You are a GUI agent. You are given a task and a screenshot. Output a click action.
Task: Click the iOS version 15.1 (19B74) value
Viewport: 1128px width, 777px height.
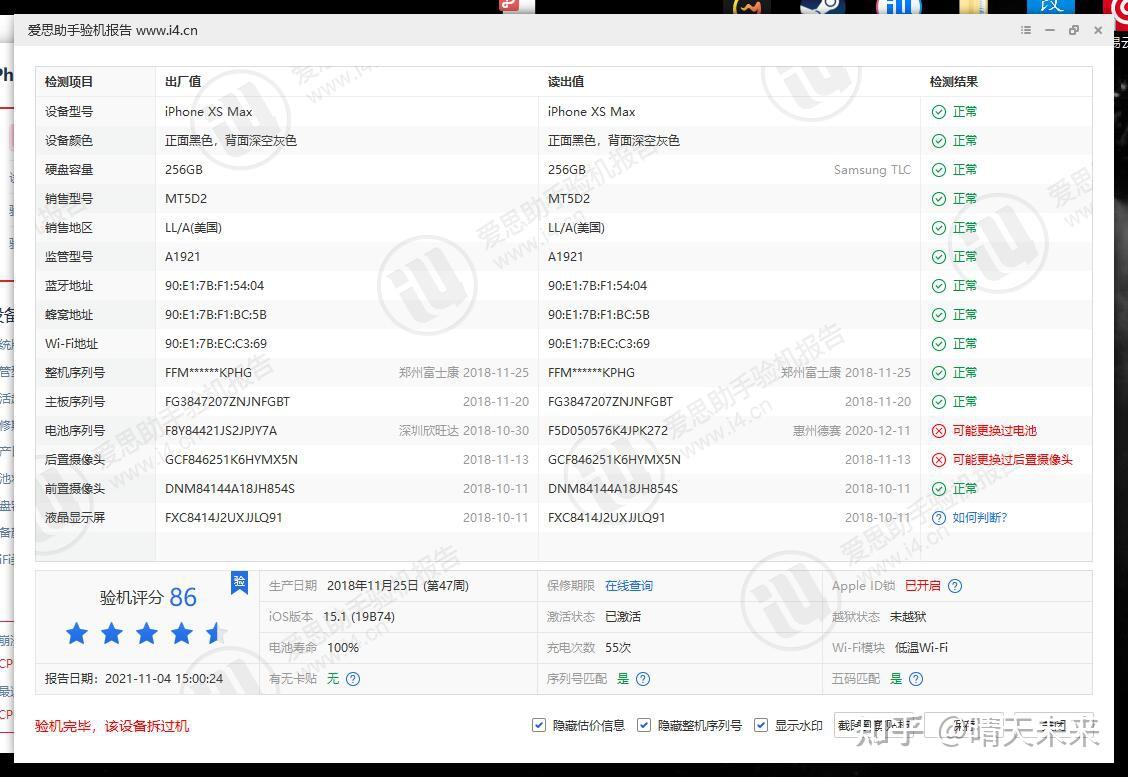359,617
